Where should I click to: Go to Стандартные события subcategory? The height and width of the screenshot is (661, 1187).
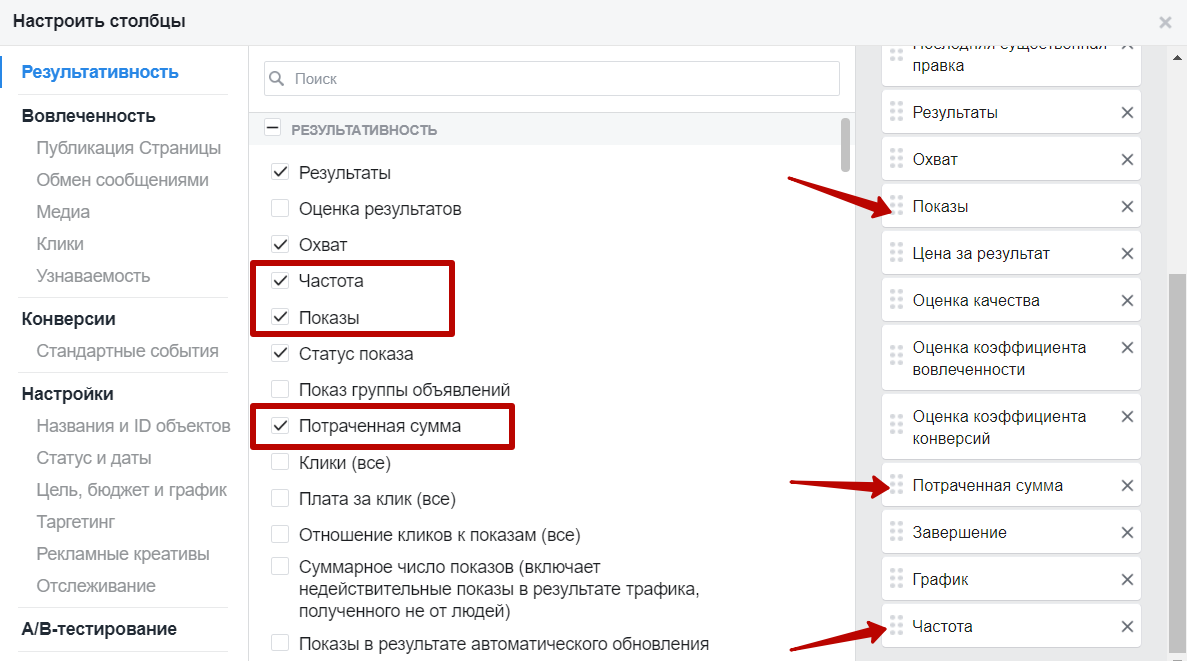(x=127, y=351)
